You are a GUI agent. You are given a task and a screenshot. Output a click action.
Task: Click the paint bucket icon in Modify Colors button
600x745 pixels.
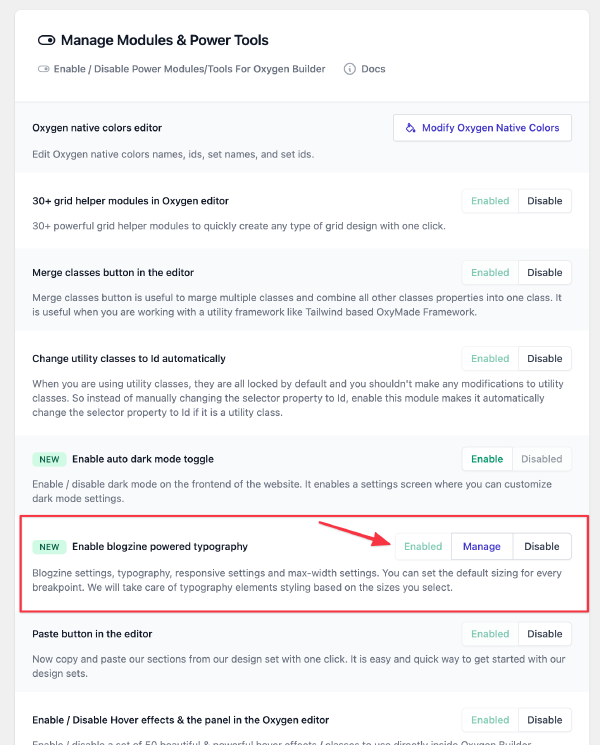pos(410,128)
